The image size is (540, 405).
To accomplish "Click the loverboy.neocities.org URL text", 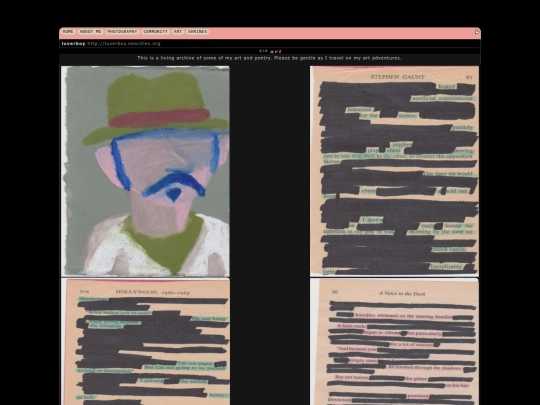I will pyautogui.click(x=124, y=43).
